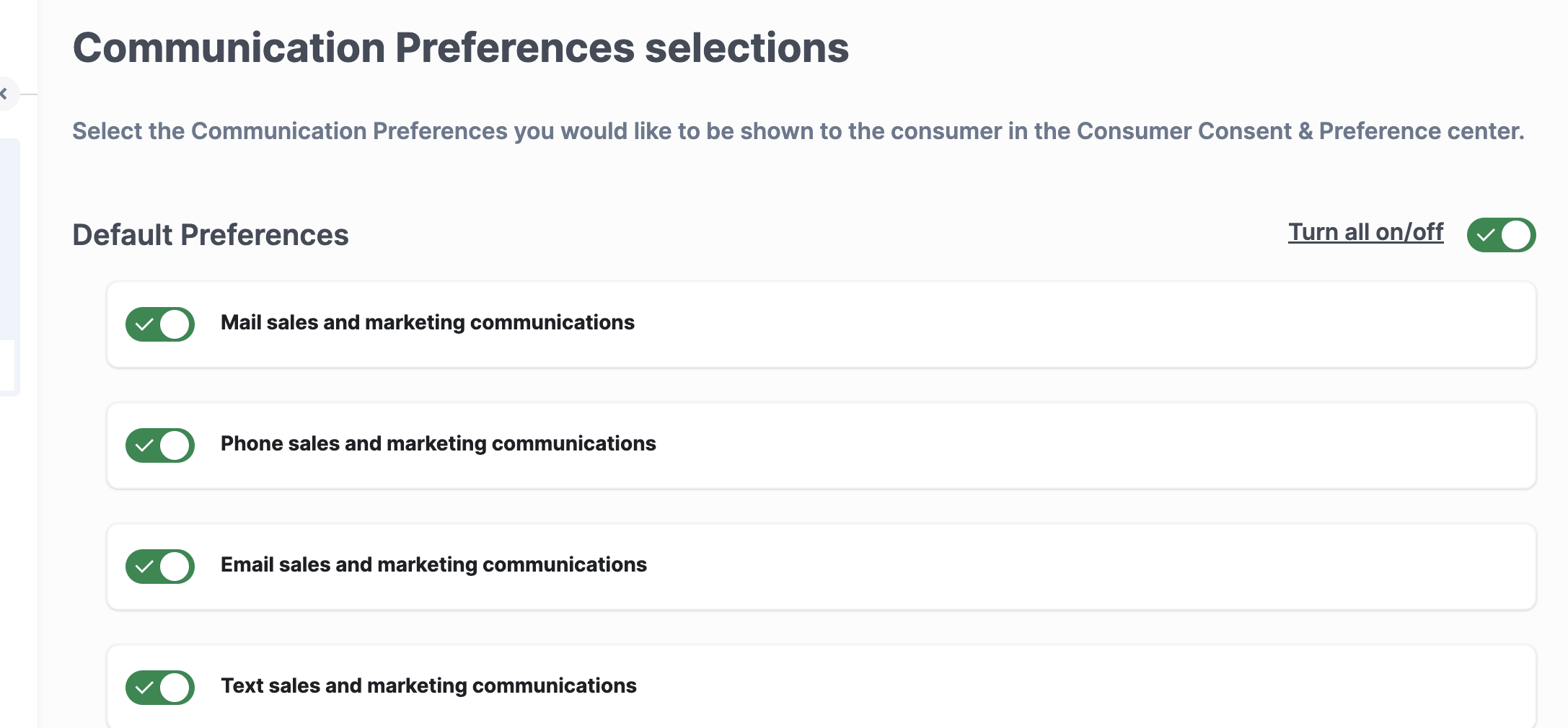The image size is (1568, 728).
Task: Turn off the Phone sales and marketing toggle
Action: tap(160, 445)
